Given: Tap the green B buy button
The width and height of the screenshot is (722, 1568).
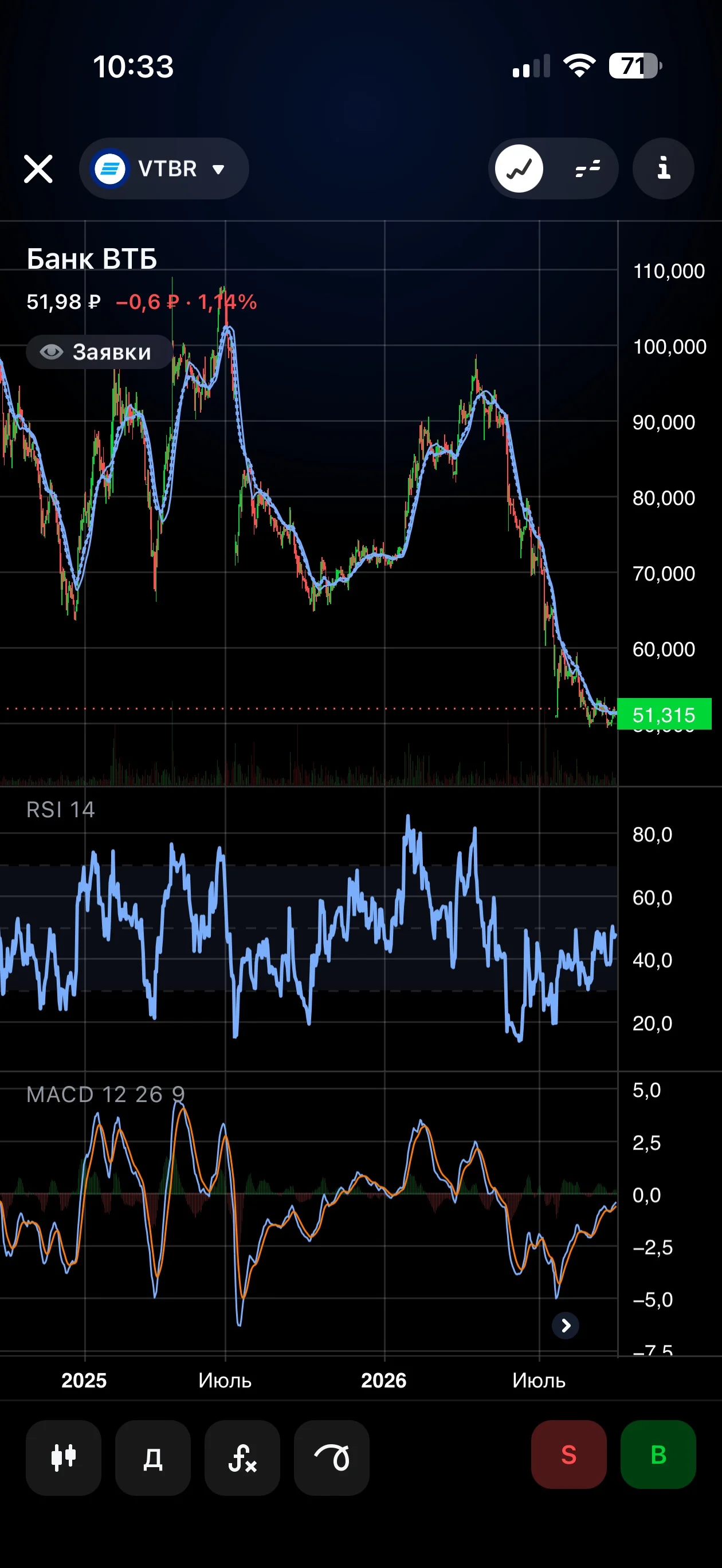Looking at the screenshot, I should [x=658, y=1455].
